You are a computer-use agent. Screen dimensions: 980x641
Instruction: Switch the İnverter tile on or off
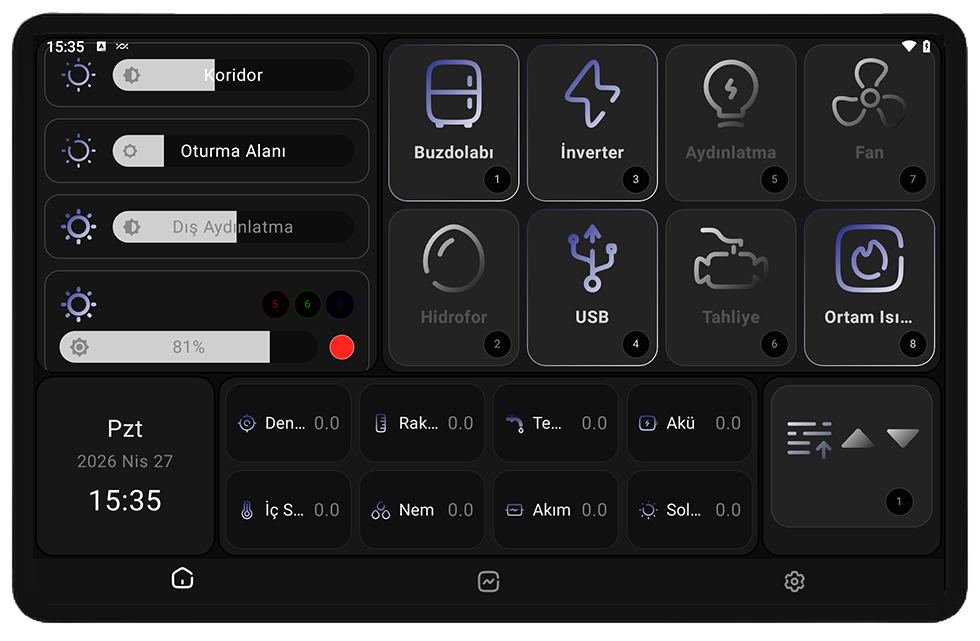coord(592,122)
